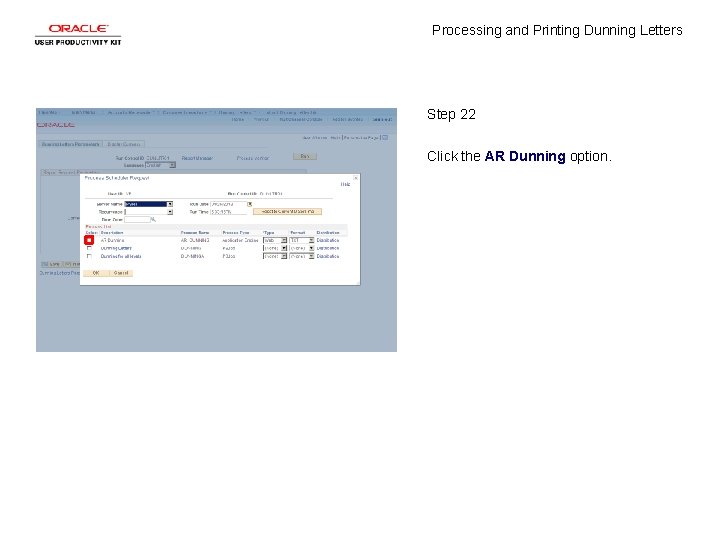Click the Time Zone lookup icon
720x540 pixels.
coord(153,220)
